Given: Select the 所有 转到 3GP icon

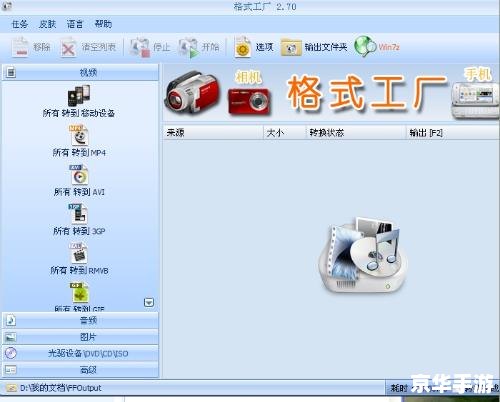Looking at the screenshot, I should (x=79, y=214).
